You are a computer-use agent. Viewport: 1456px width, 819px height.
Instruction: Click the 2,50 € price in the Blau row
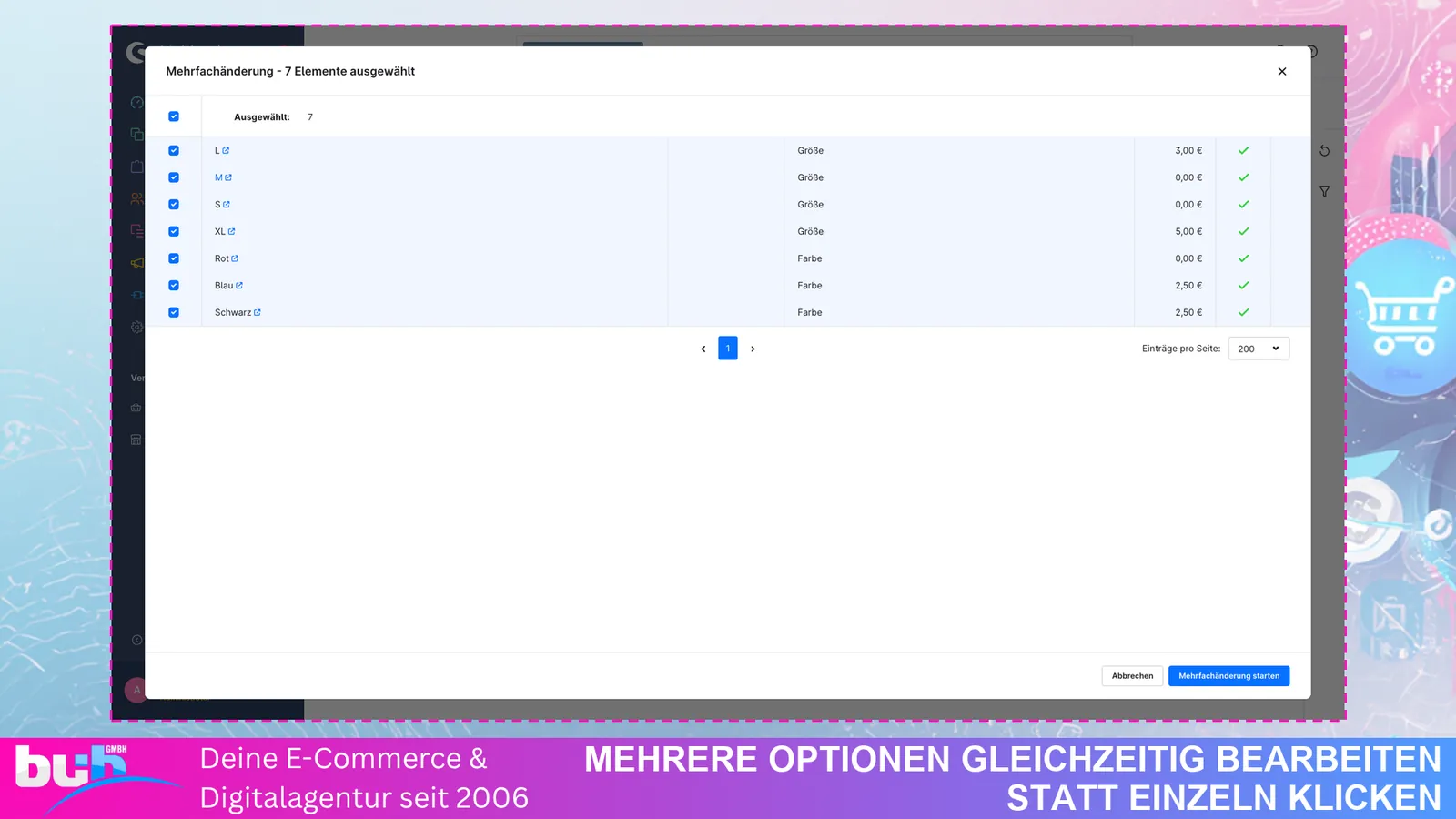1188,286
